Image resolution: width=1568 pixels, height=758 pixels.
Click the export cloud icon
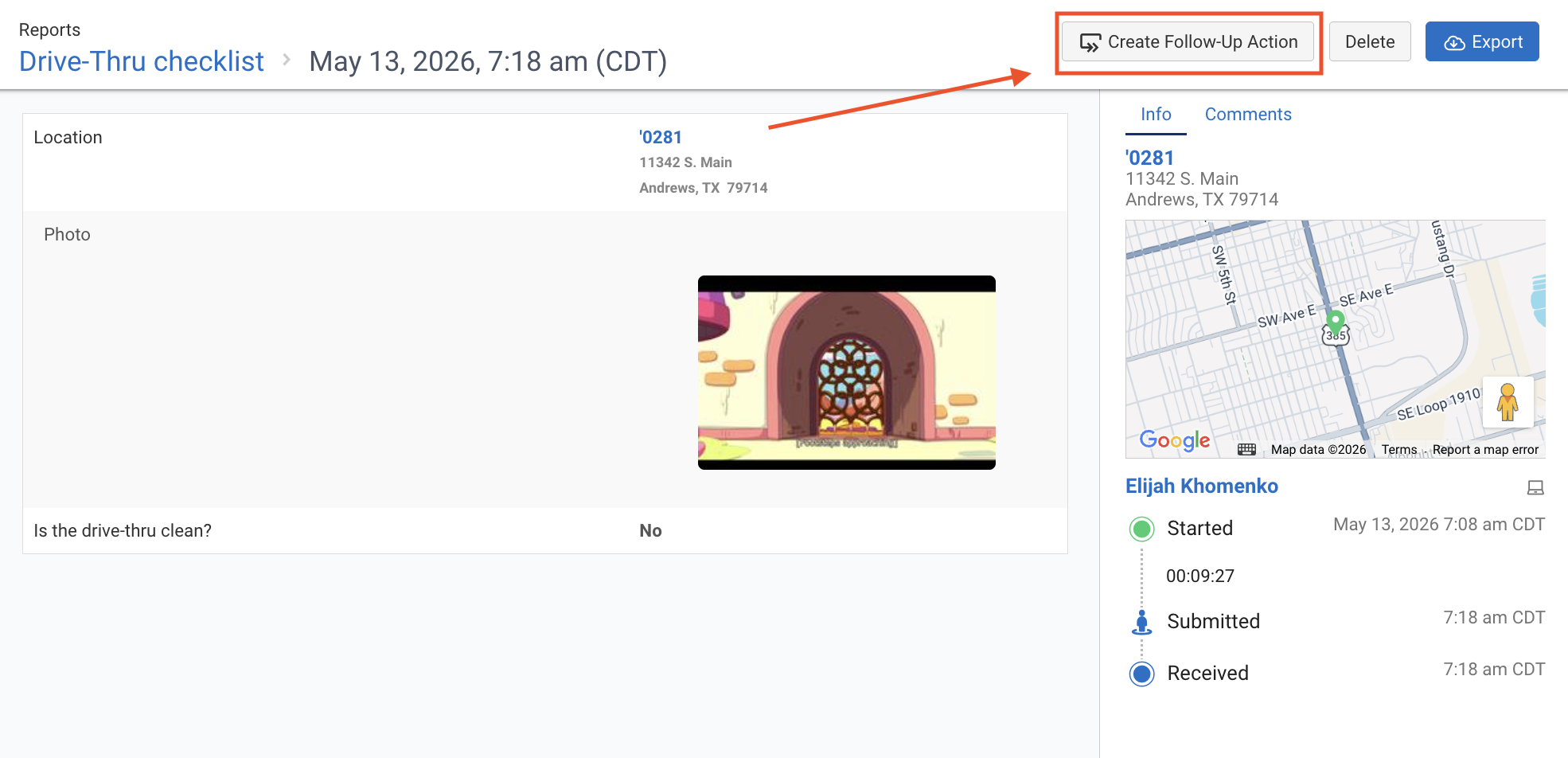1454,43
